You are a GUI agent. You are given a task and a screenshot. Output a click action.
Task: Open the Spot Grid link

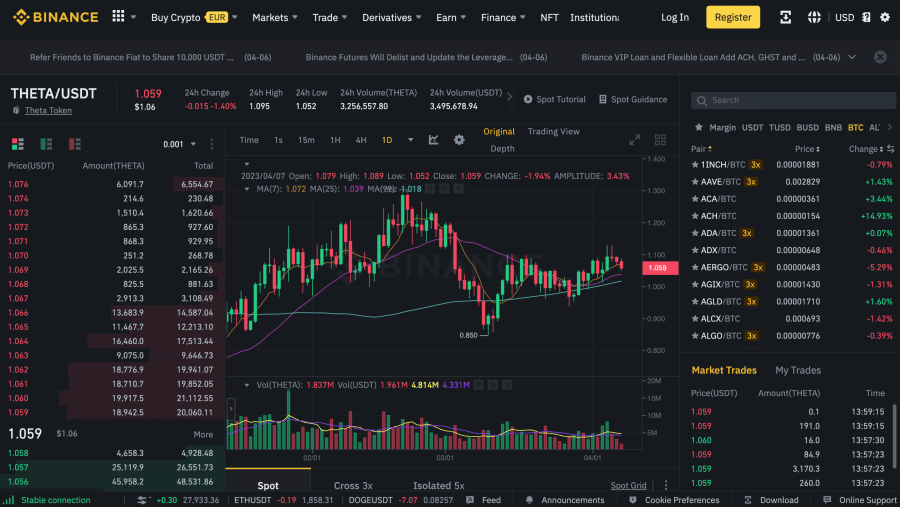[628, 485]
